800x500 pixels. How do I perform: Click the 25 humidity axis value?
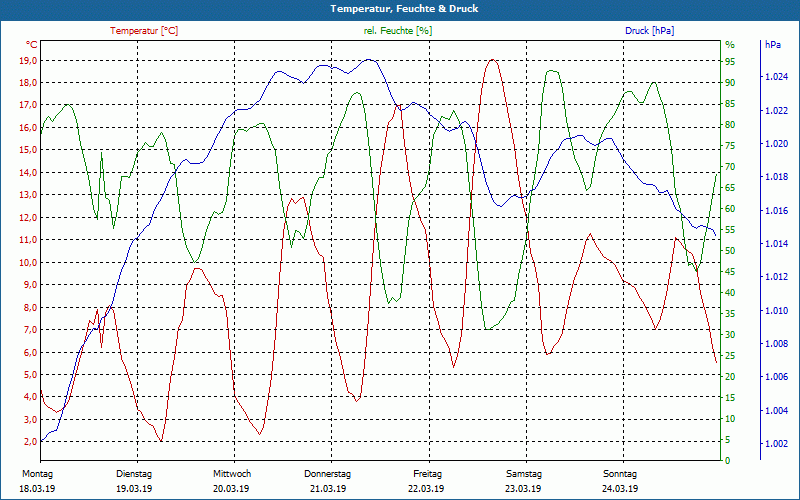[730, 356]
